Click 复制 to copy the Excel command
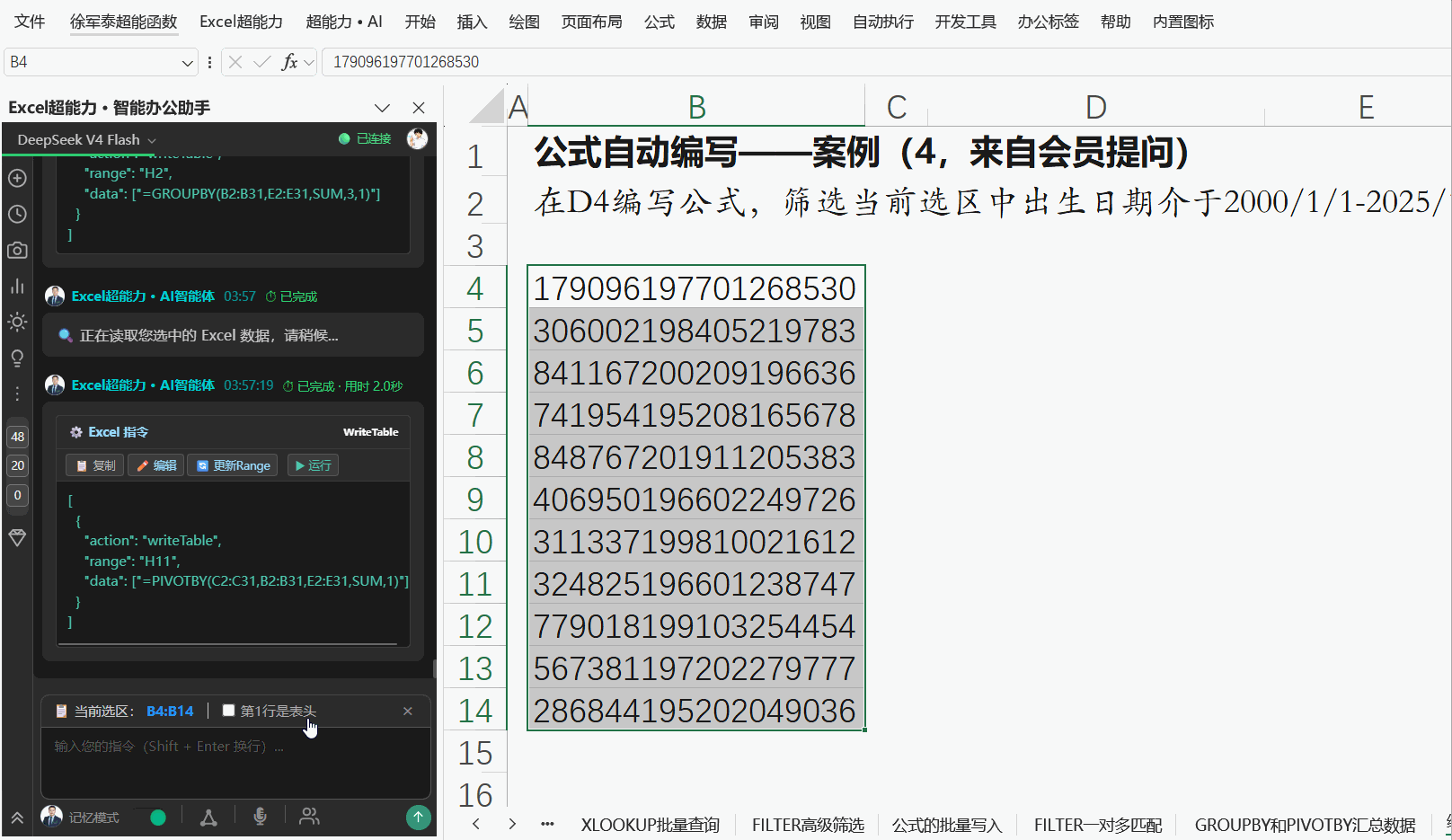Image resolution: width=1452 pixels, height=840 pixels. pyautogui.click(x=95, y=465)
